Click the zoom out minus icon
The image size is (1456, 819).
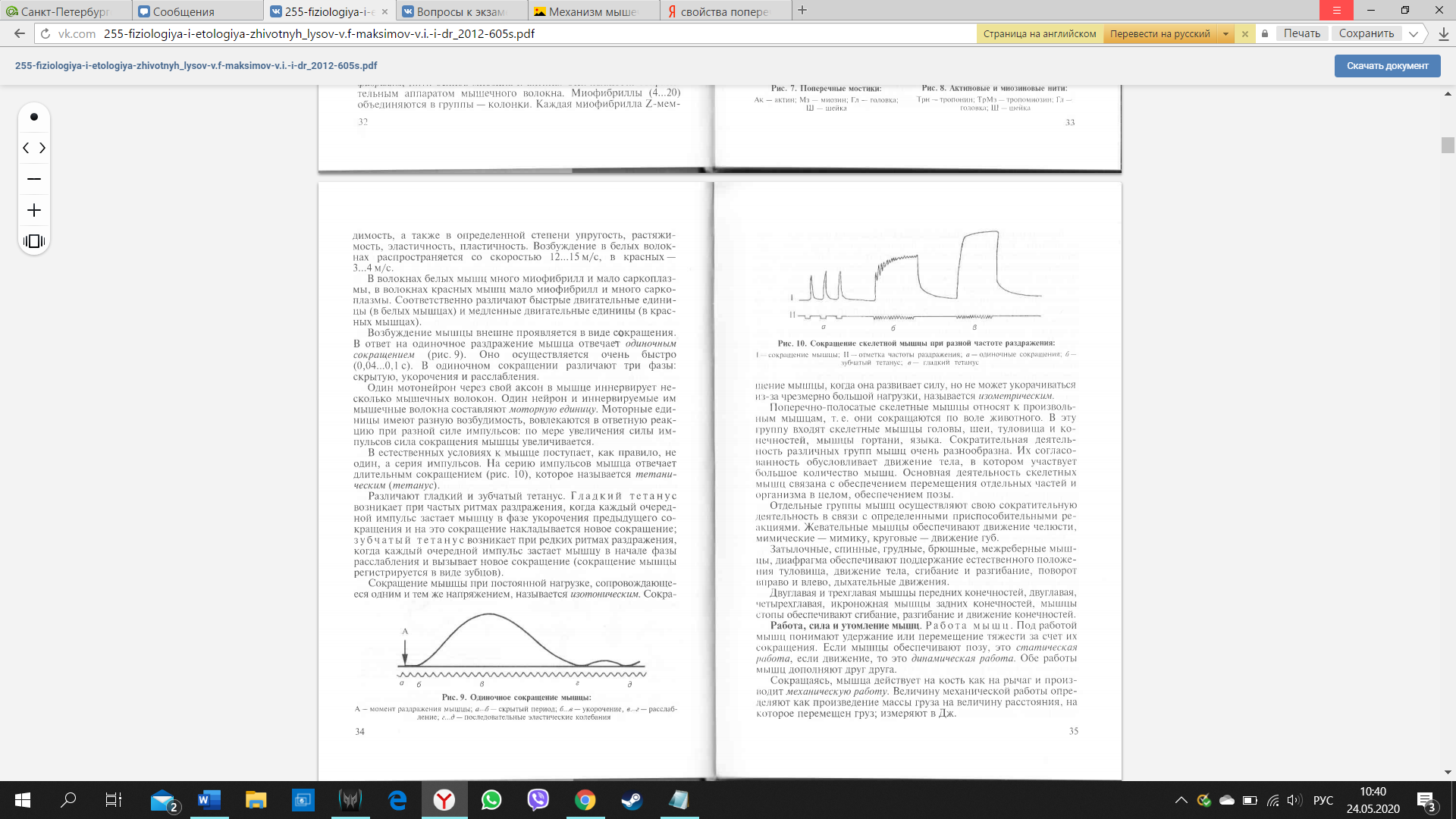pyautogui.click(x=33, y=179)
